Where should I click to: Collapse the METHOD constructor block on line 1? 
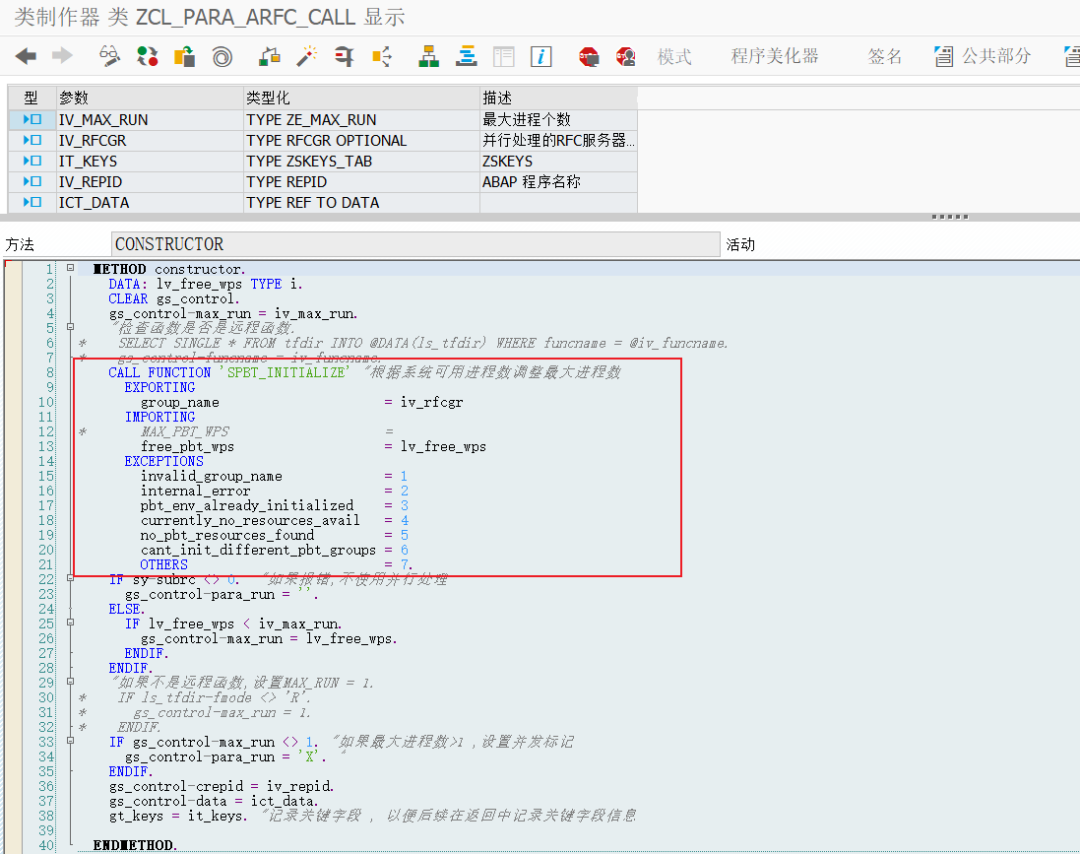coord(70,268)
